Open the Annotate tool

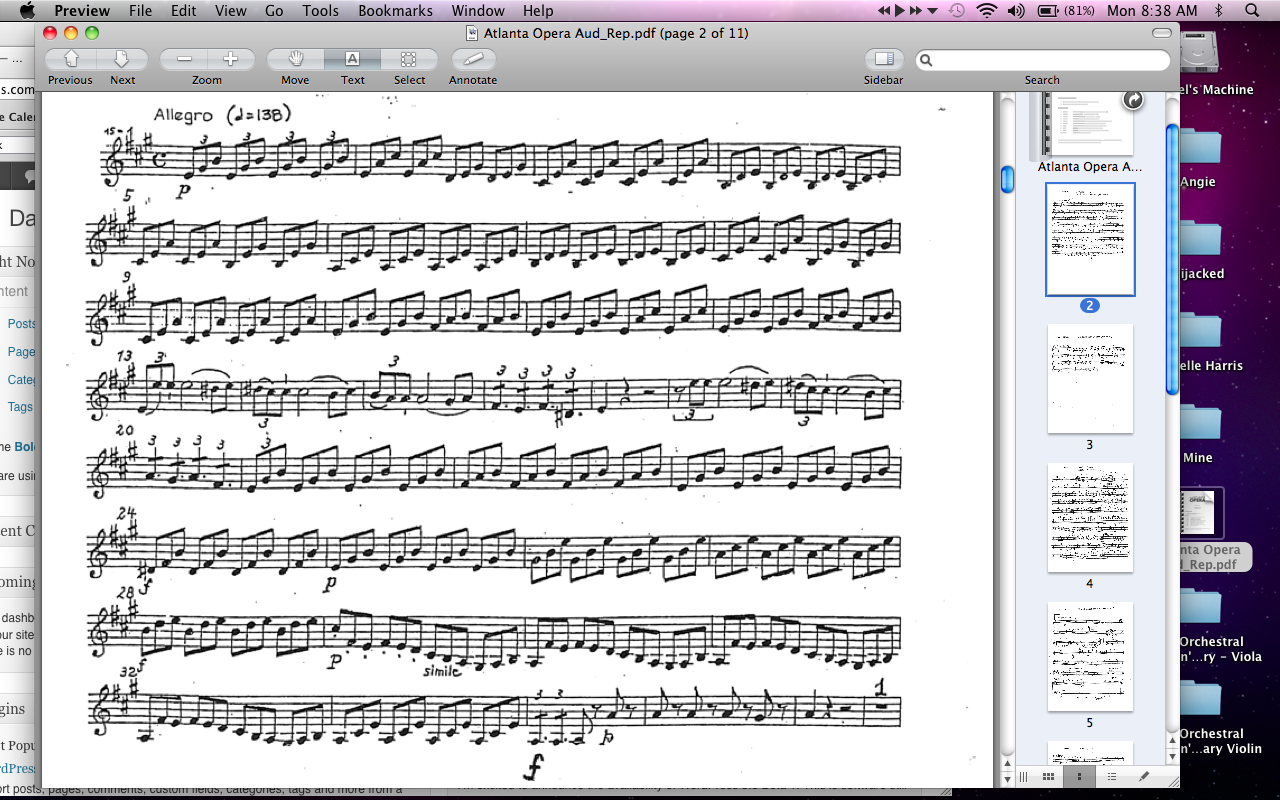tap(472, 59)
